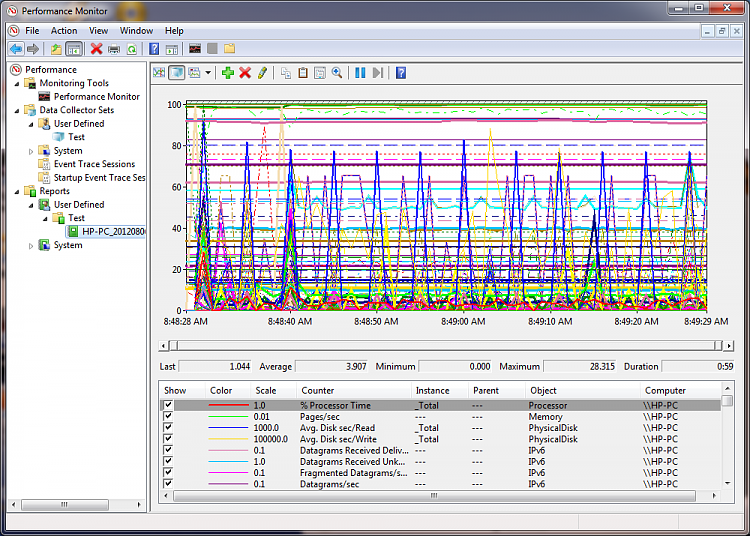Image resolution: width=750 pixels, height=536 pixels.
Task: Delete selected counter with graph toolbar X
Action: tap(245, 73)
